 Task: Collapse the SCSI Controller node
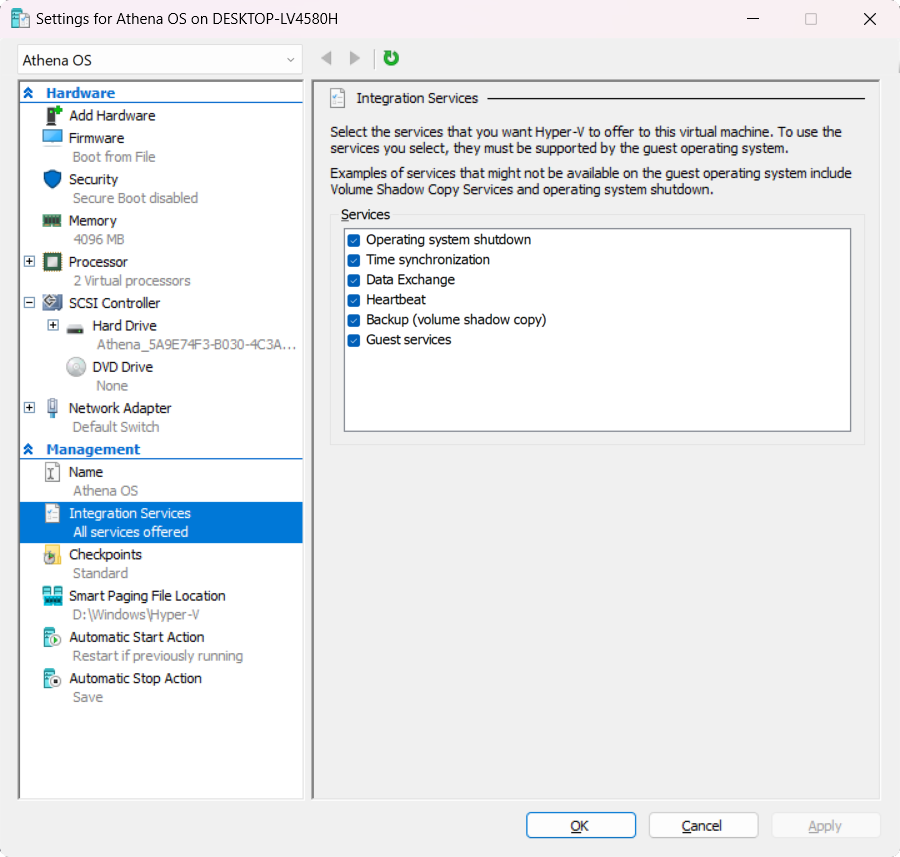29,302
